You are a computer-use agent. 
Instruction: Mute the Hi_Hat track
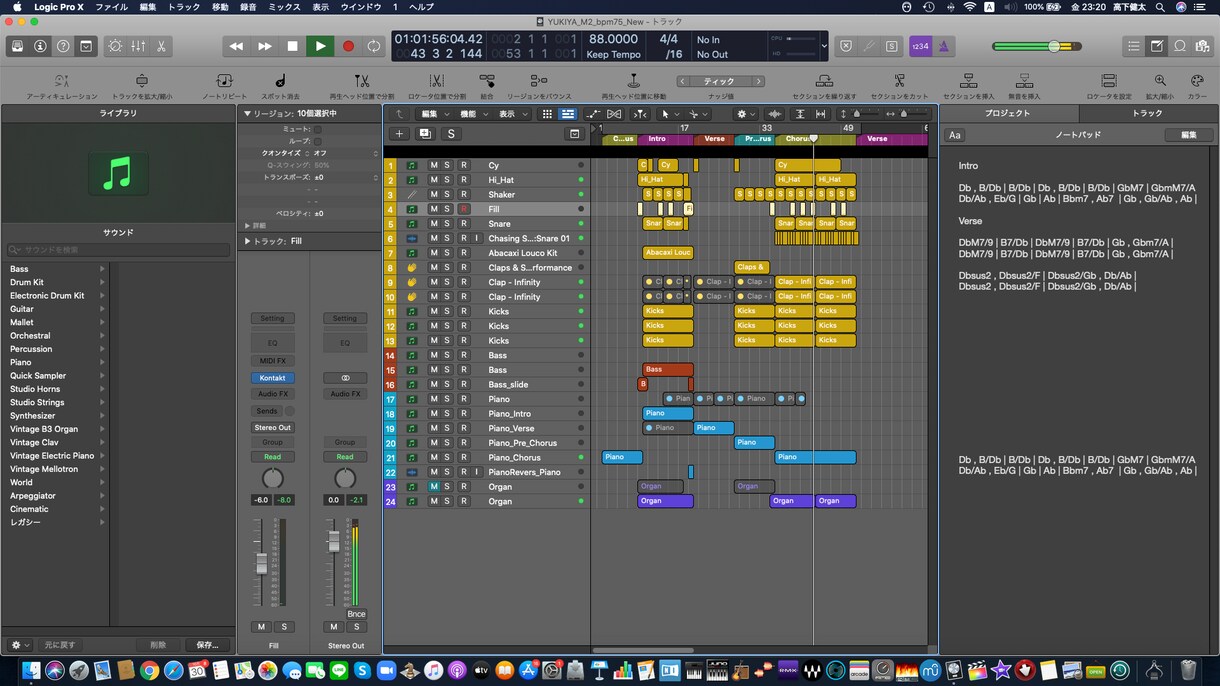[434, 180]
